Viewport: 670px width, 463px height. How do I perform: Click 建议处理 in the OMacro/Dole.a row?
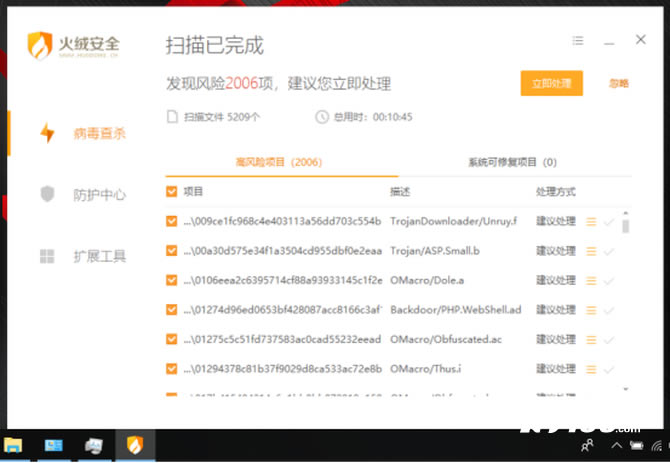pos(556,280)
